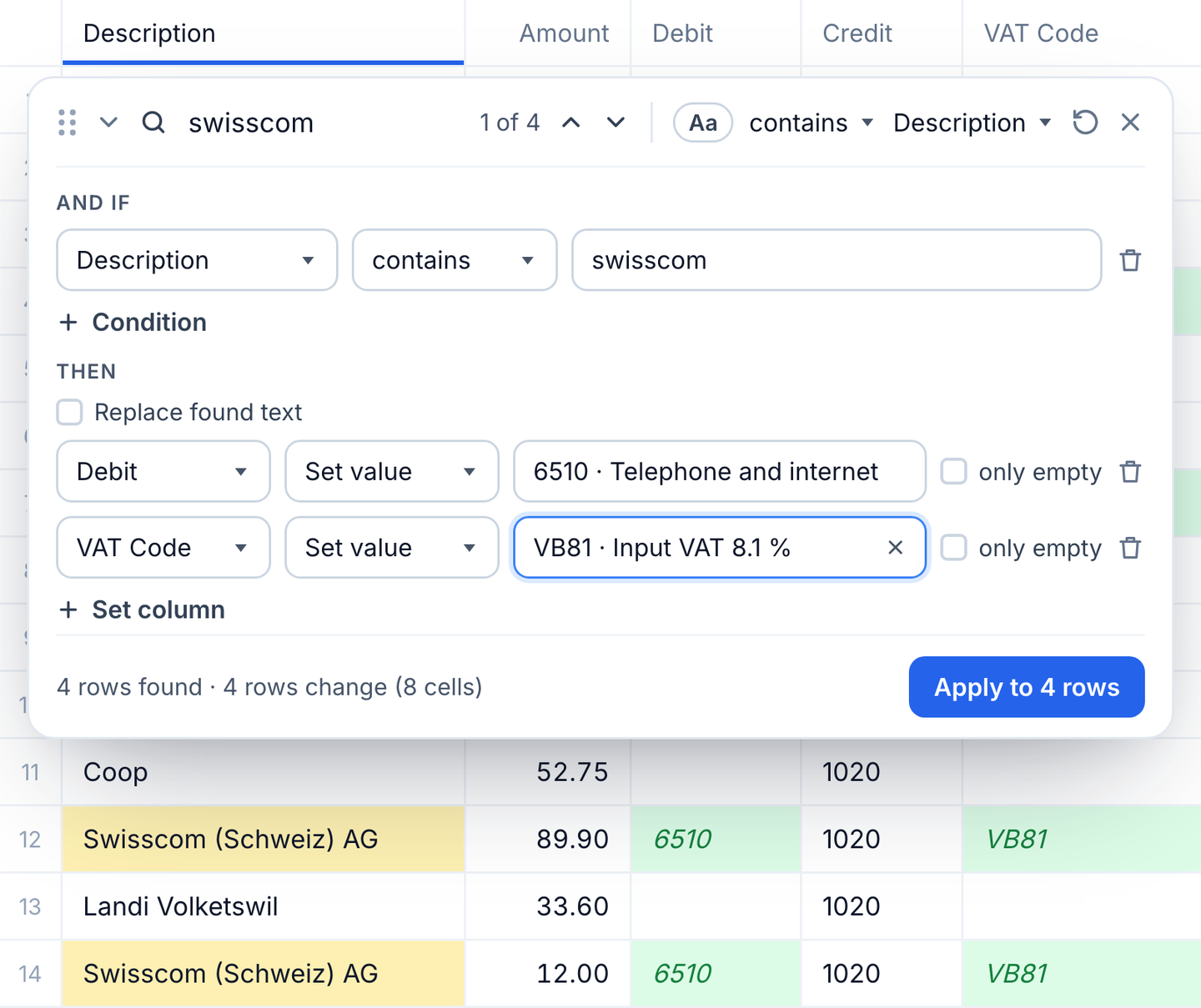Enable only empty for the Debit row
Image resolution: width=1201 pixels, height=1008 pixels.
[953, 472]
